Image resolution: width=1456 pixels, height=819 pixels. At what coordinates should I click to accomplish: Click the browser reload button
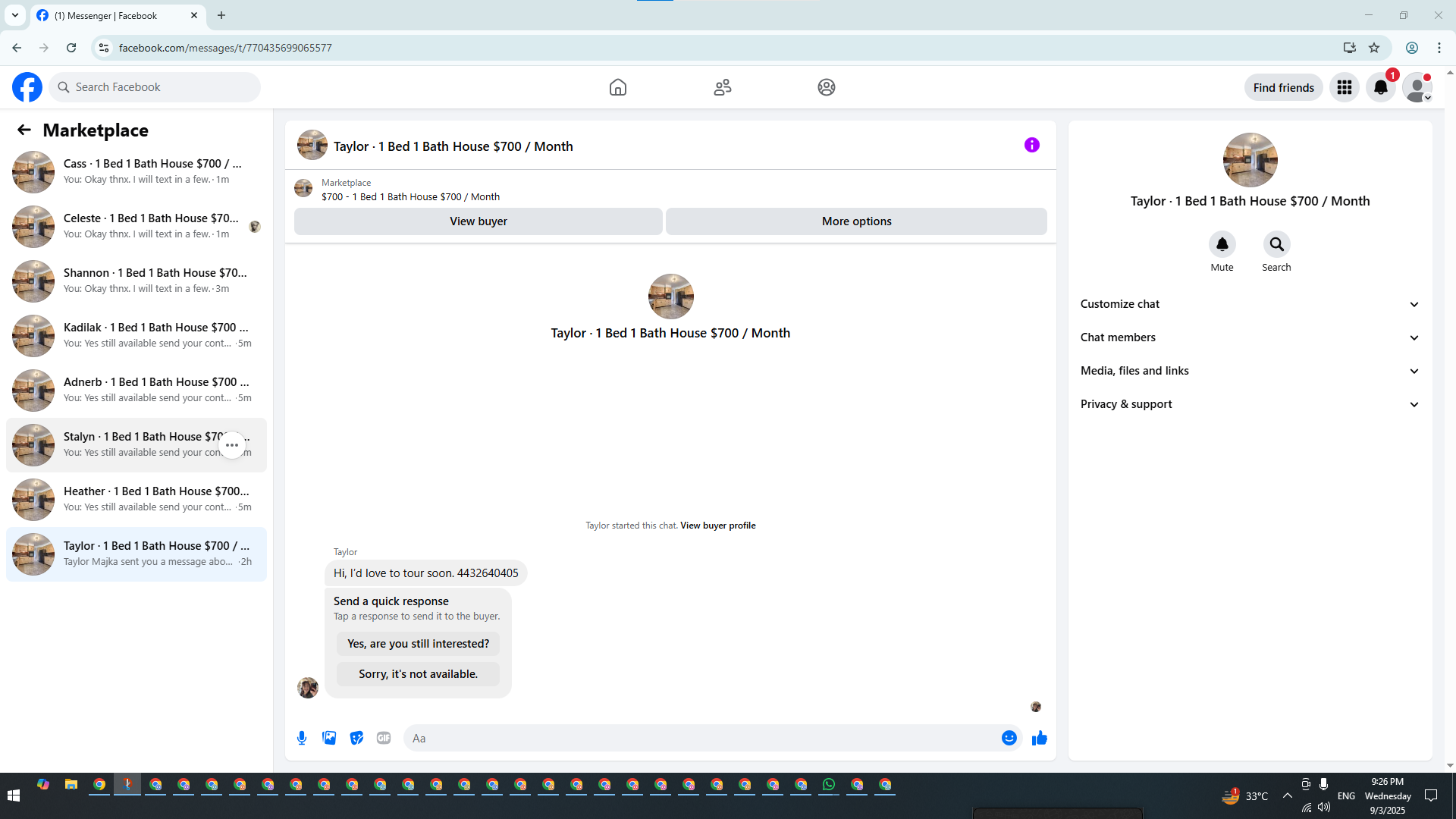click(x=71, y=48)
